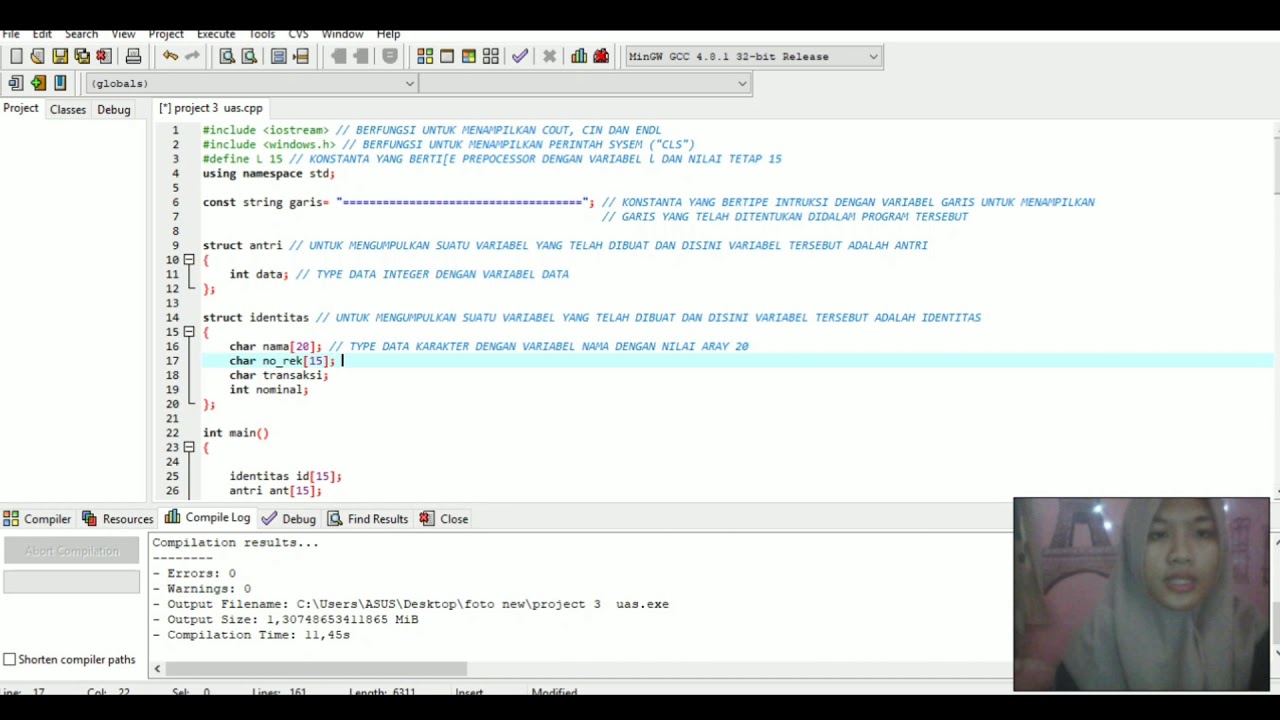Open the Search menu

pos(81,34)
